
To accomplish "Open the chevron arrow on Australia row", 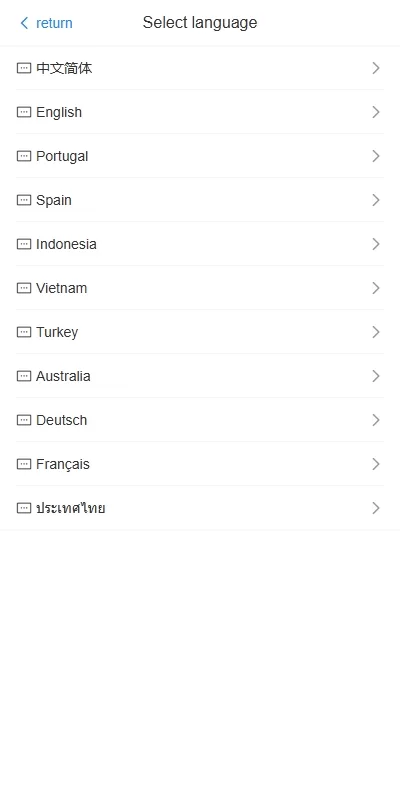I will click(376, 376).
